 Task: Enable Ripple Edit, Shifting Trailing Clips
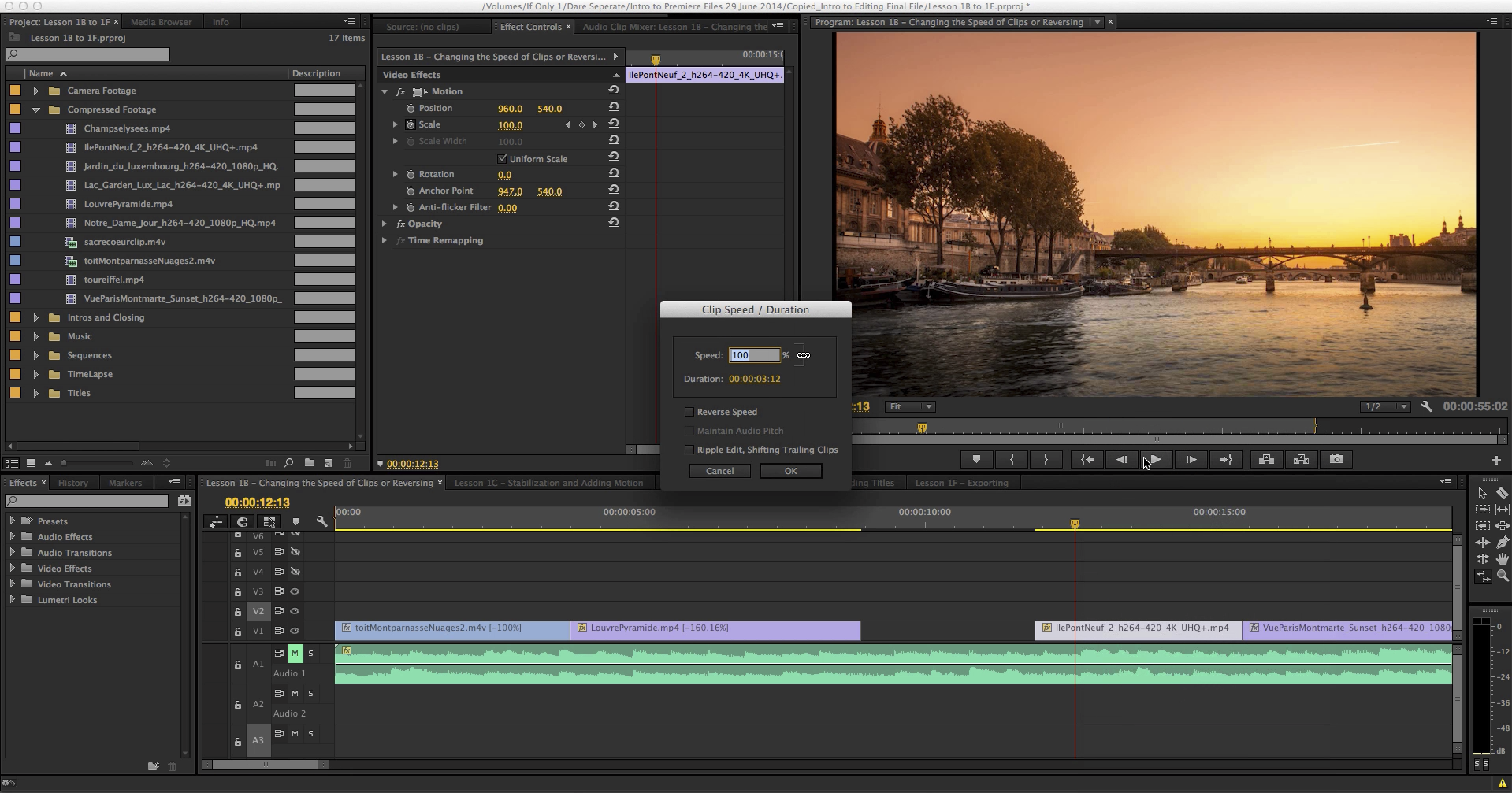[689, 450]
